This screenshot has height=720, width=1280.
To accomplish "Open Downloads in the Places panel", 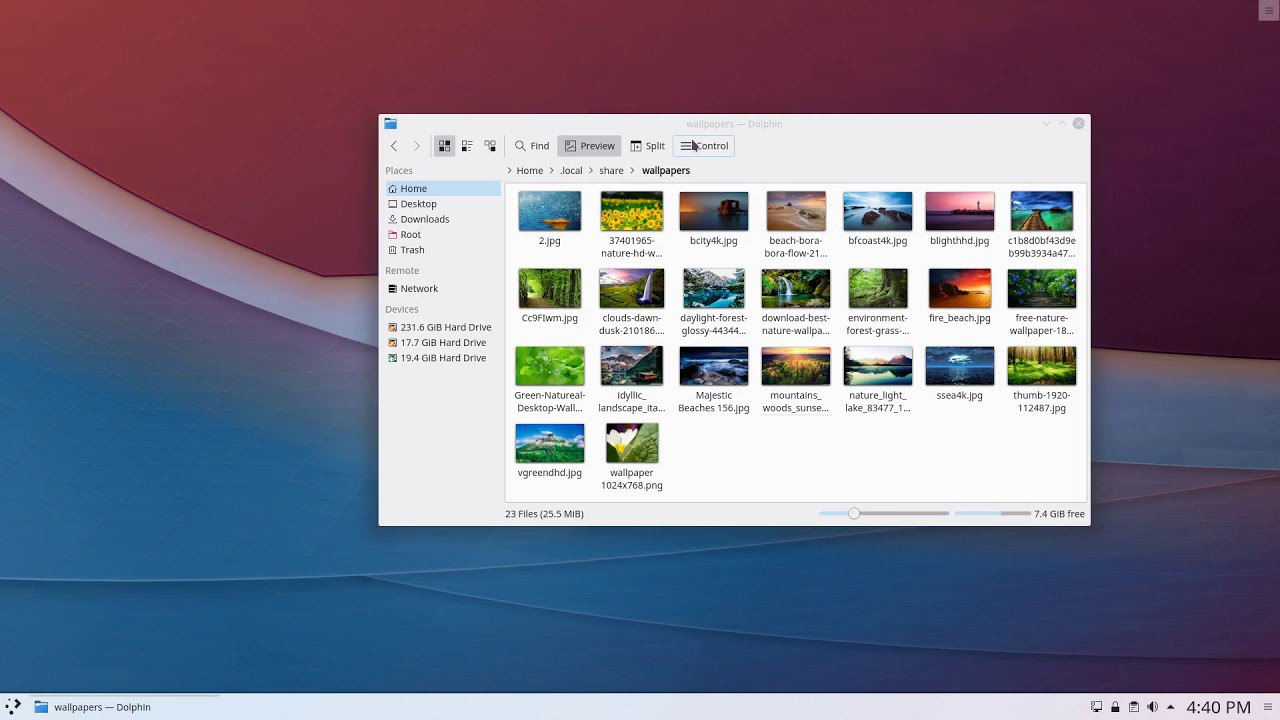I will pos(443,219).
